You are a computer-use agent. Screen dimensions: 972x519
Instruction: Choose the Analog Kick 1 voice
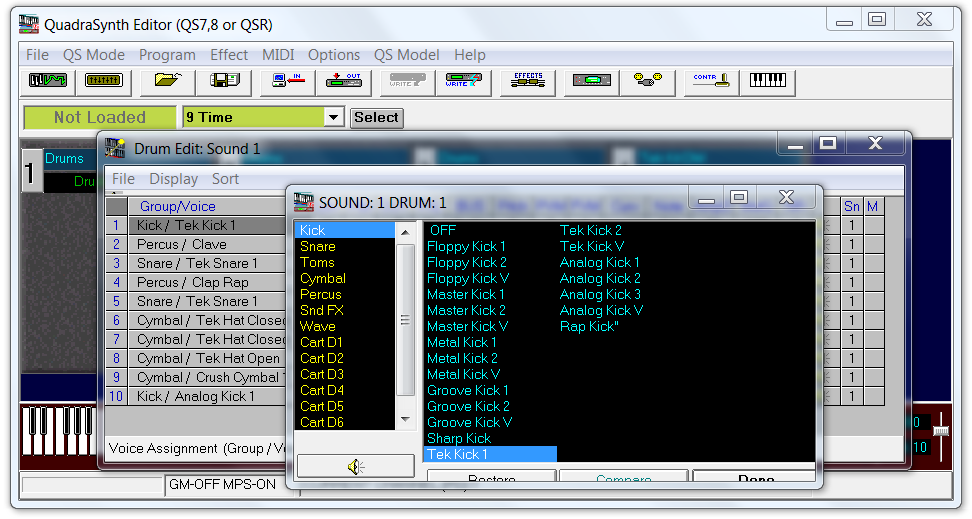pos(600,262)
